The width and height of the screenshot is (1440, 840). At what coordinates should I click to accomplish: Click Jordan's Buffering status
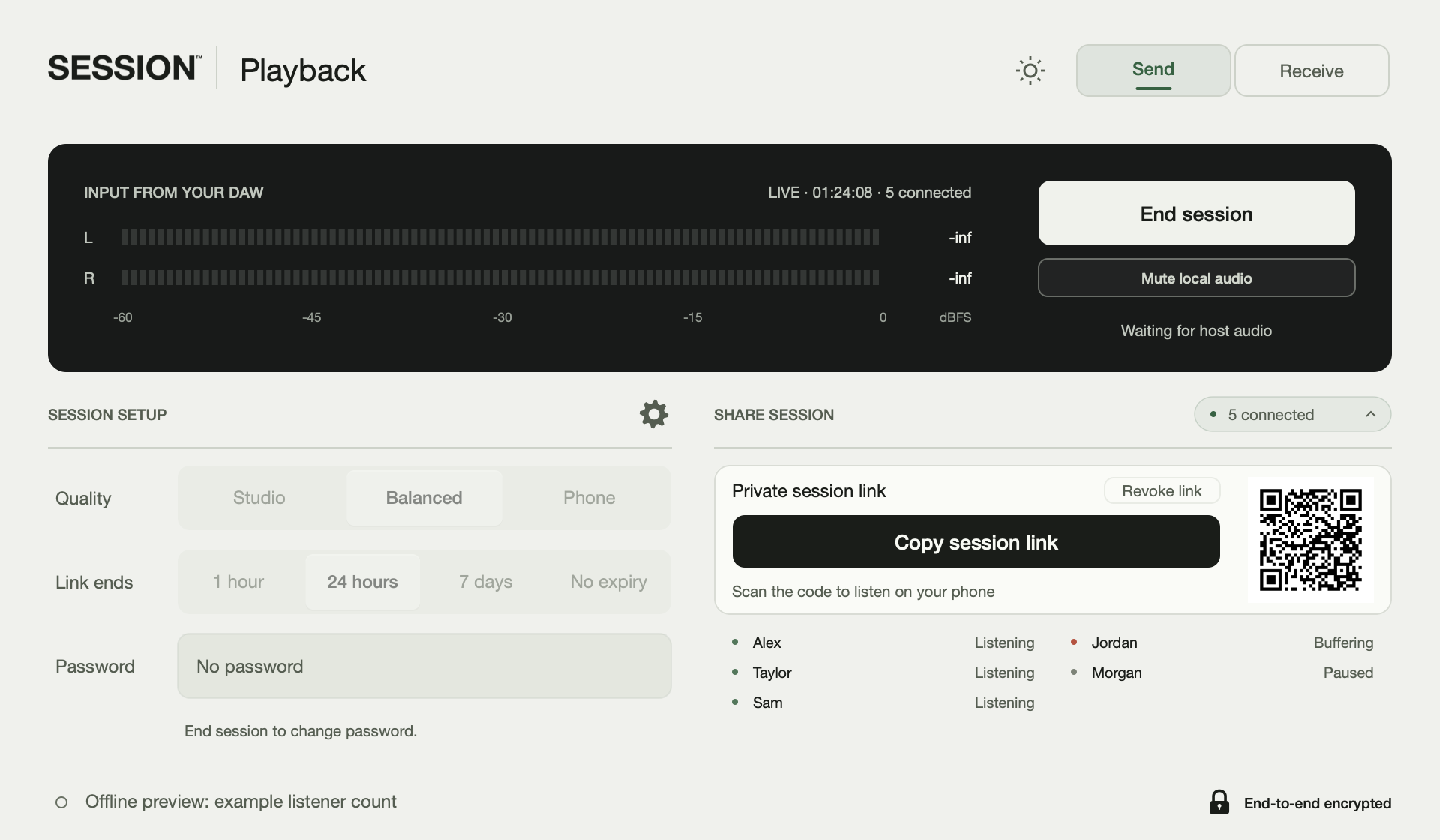point(1344,643)
